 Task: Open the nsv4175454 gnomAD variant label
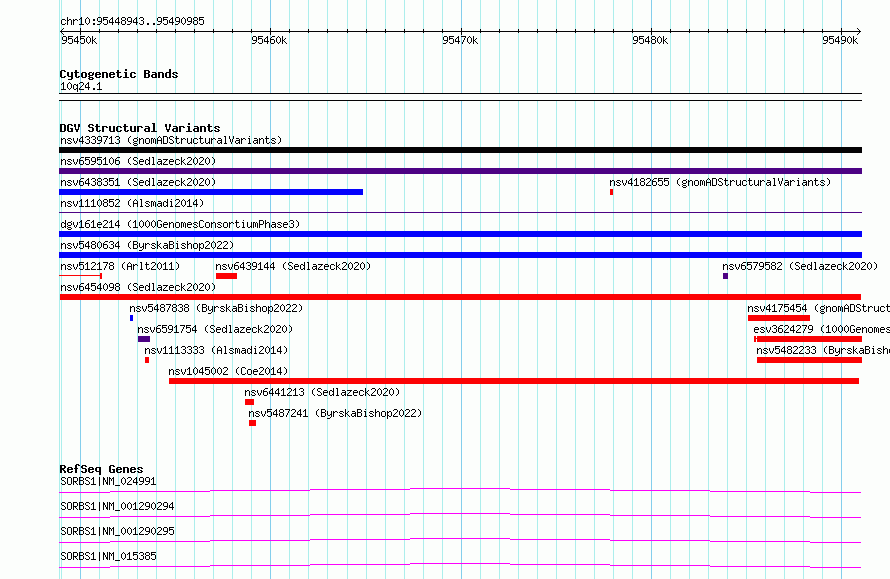pyautogui.click(x=818, y=308)
